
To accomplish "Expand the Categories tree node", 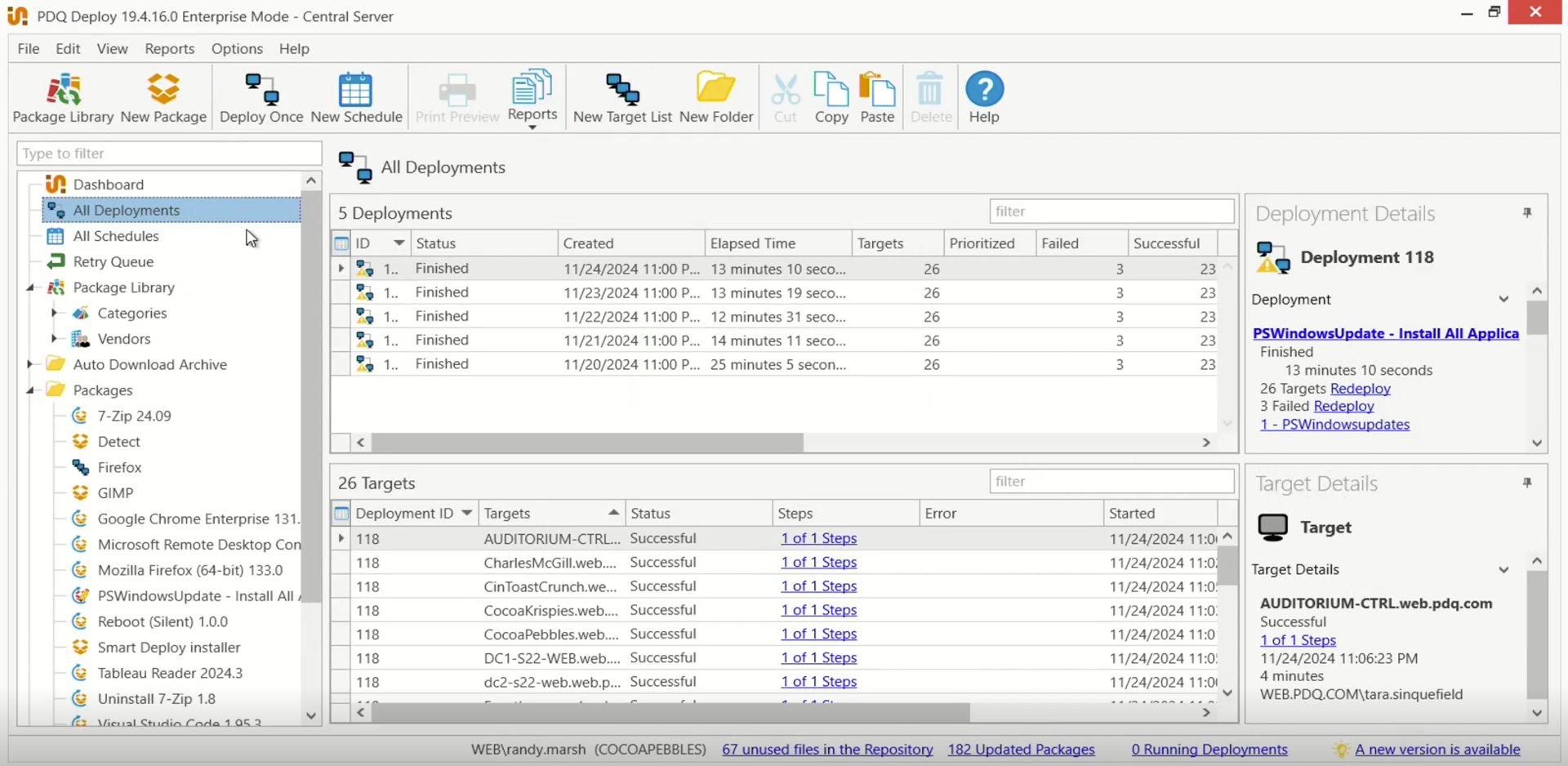I will point(54,313).
